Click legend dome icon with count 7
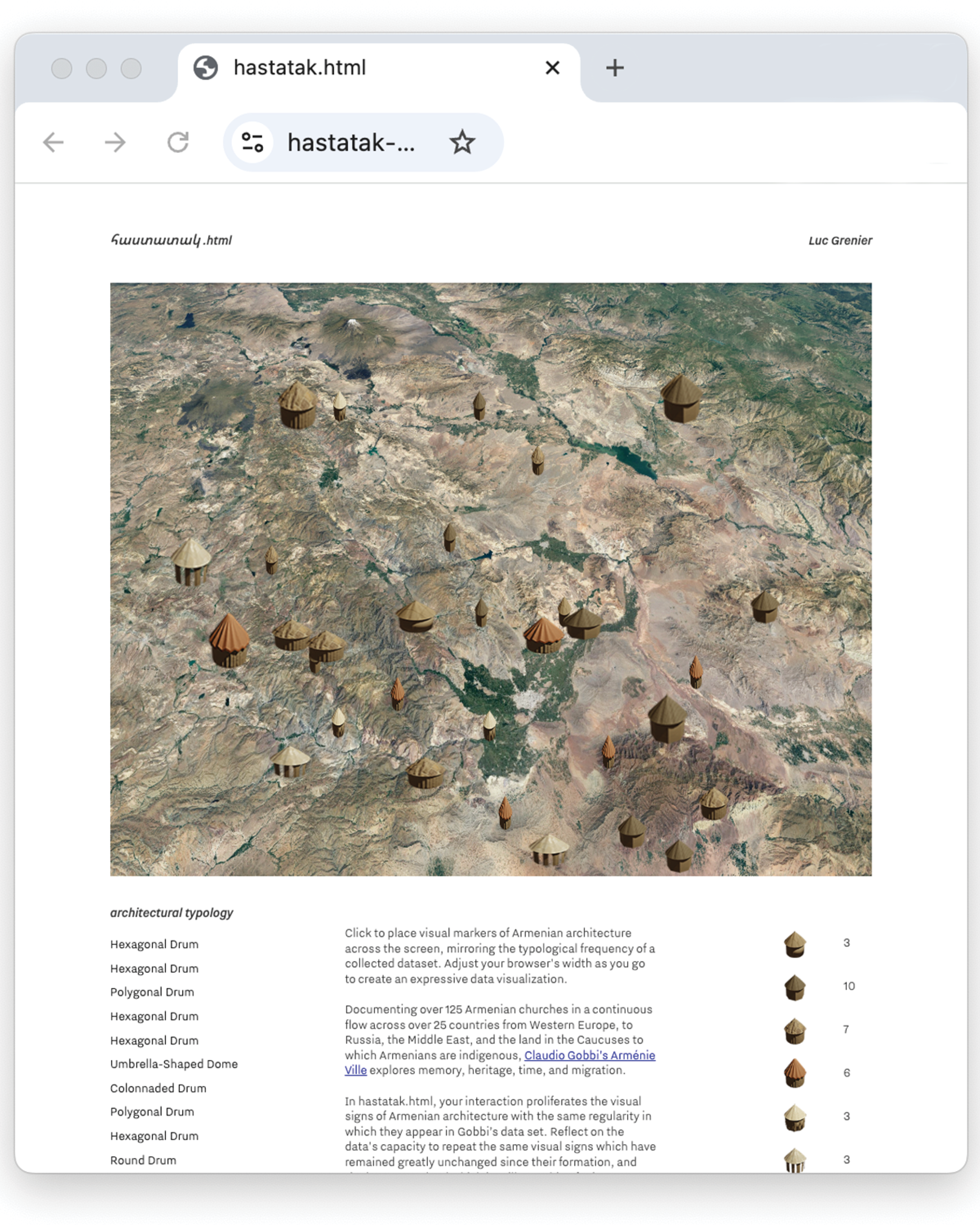The width and height of the screenshot is (980, 1225). point(794,1031)
